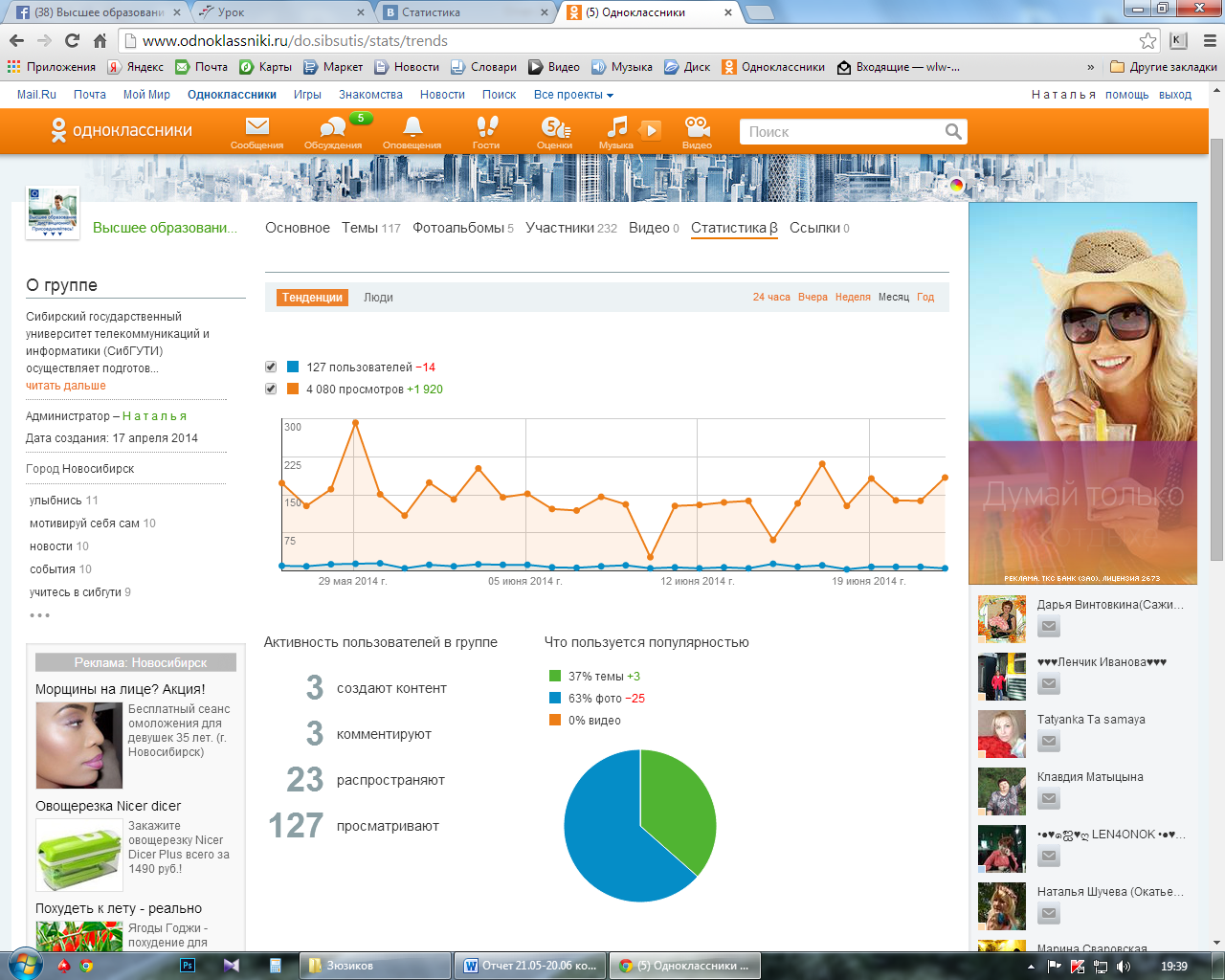Image resolution: width=1225 pixels, height=980 pixels.
Task: Open the Зюзиков folder in taskbar
Action: 375,966
